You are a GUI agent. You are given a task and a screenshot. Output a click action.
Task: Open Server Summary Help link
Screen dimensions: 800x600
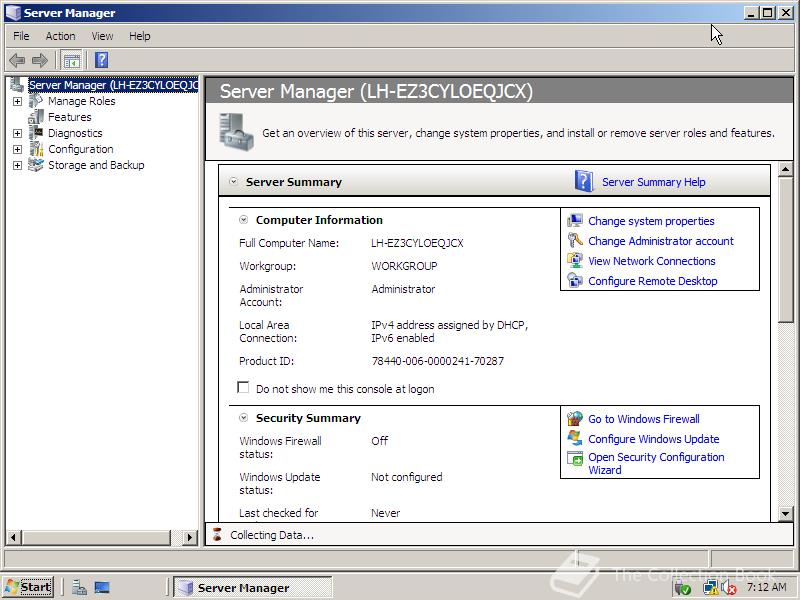(x=654, y=182)
